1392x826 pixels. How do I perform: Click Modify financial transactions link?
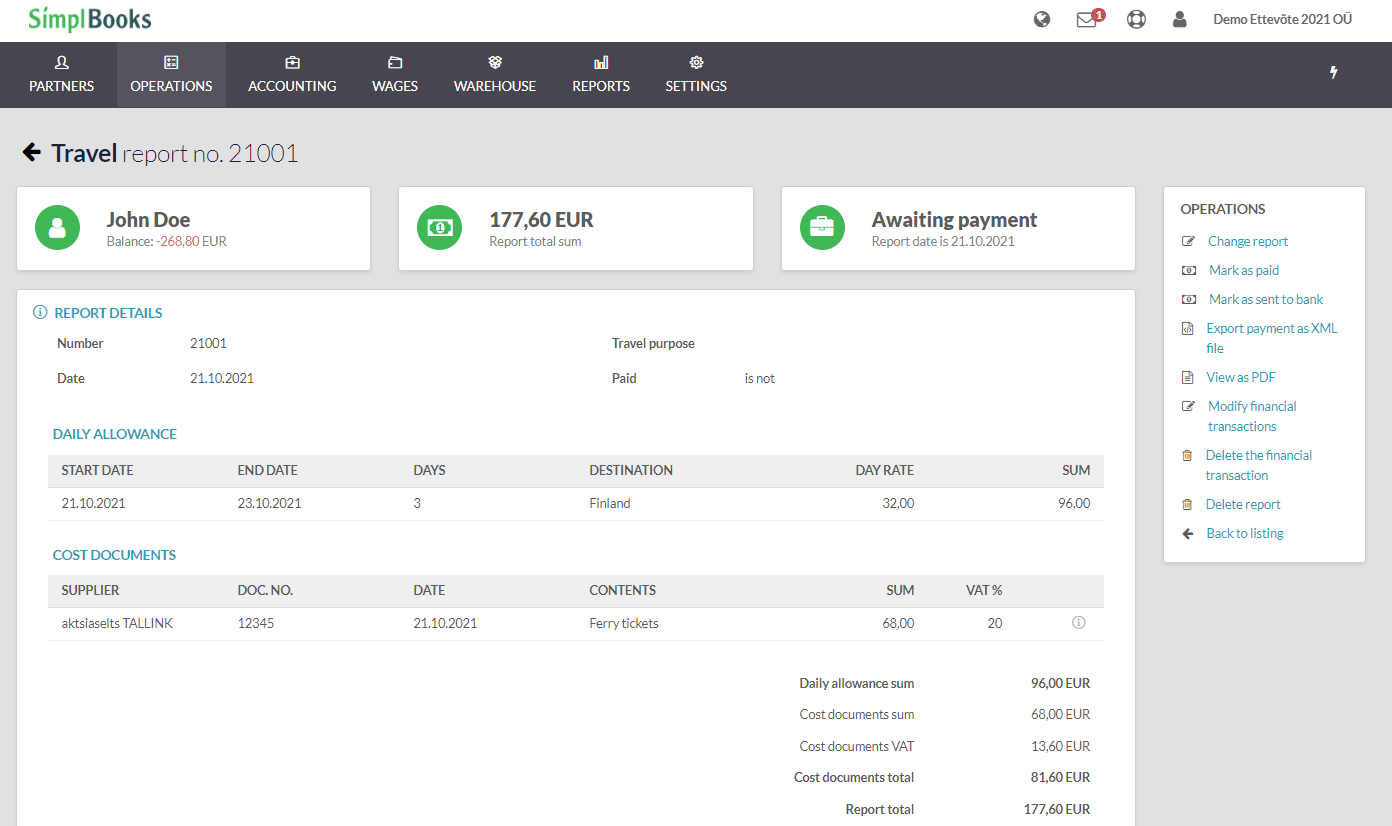point(1252,416)
